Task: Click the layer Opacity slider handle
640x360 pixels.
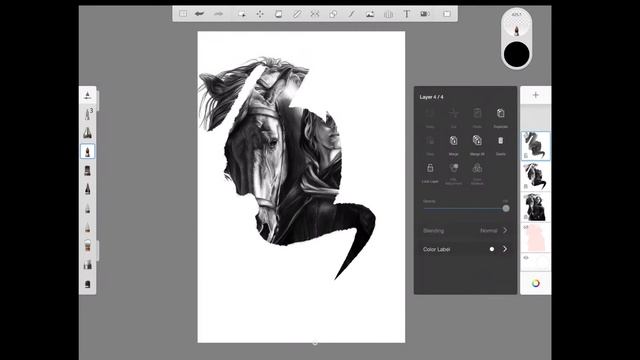Action: tap(506, 209)
